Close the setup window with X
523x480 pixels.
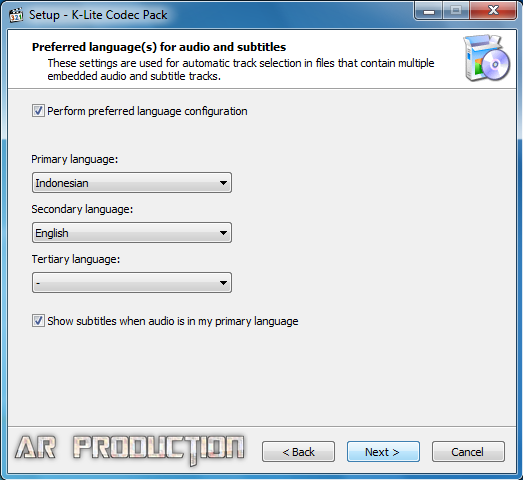493,11
